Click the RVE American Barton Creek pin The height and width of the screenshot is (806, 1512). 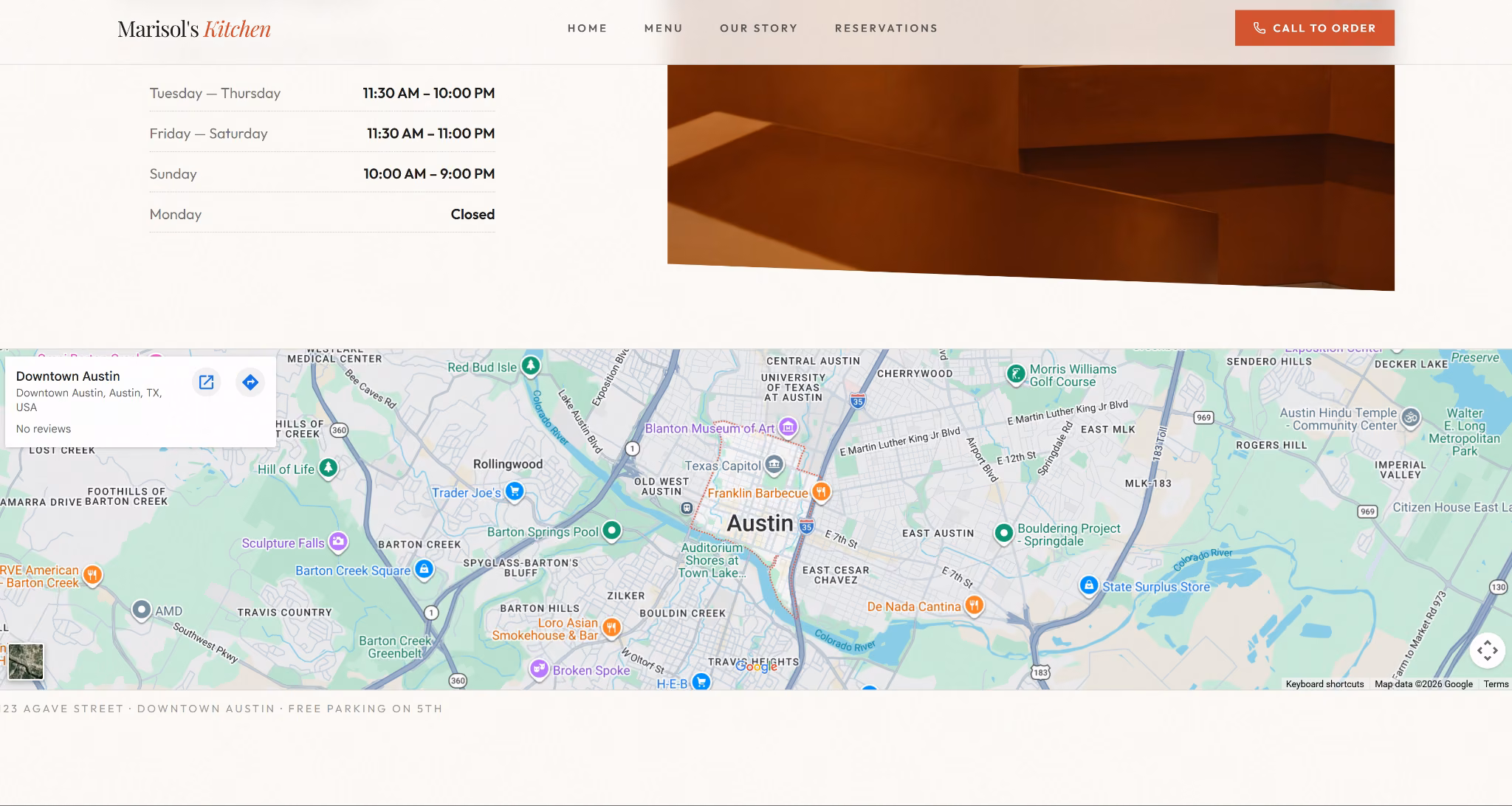(x=92, y=574)
